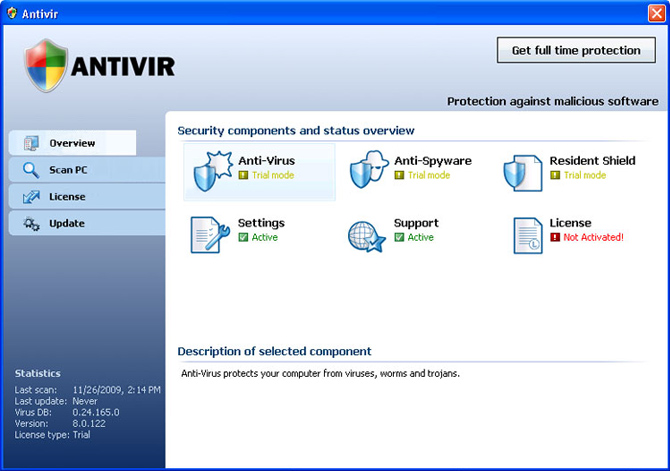670x471 pixels.
Task: Open the Scan PC tab
Action: pyautogui.click(x=68, y=170)
